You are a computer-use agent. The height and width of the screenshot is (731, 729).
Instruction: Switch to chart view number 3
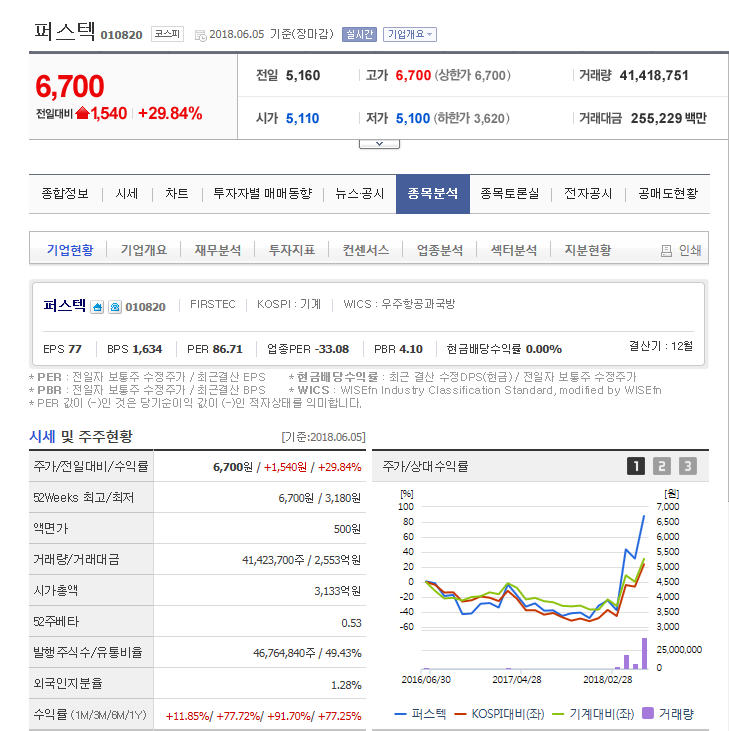(x=687, y=466)
